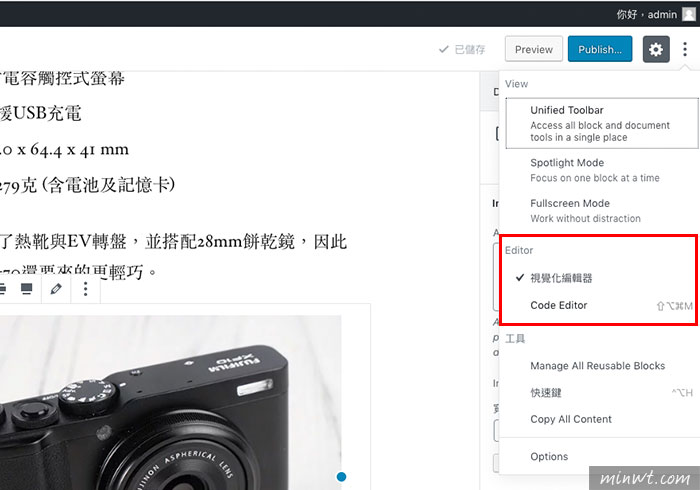
Task: Click the blue image resize handle dot
Action: point(342,477)
